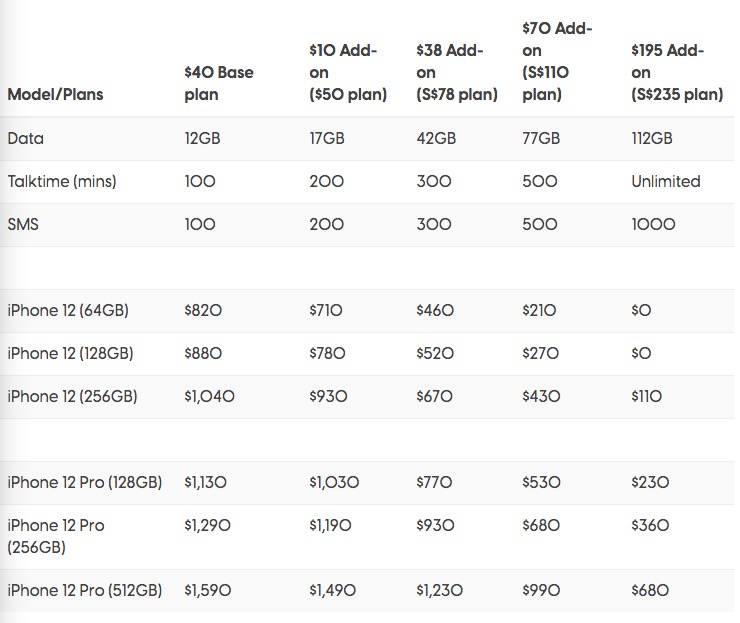
Task: Click the 112GB data cell
Action: coord(652,138)
